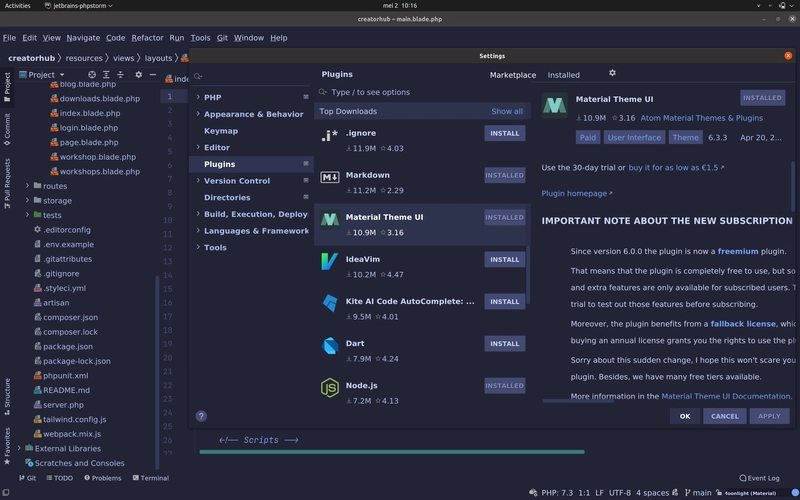Expand Languages & Frameworks settings

[x=198, y=230]
